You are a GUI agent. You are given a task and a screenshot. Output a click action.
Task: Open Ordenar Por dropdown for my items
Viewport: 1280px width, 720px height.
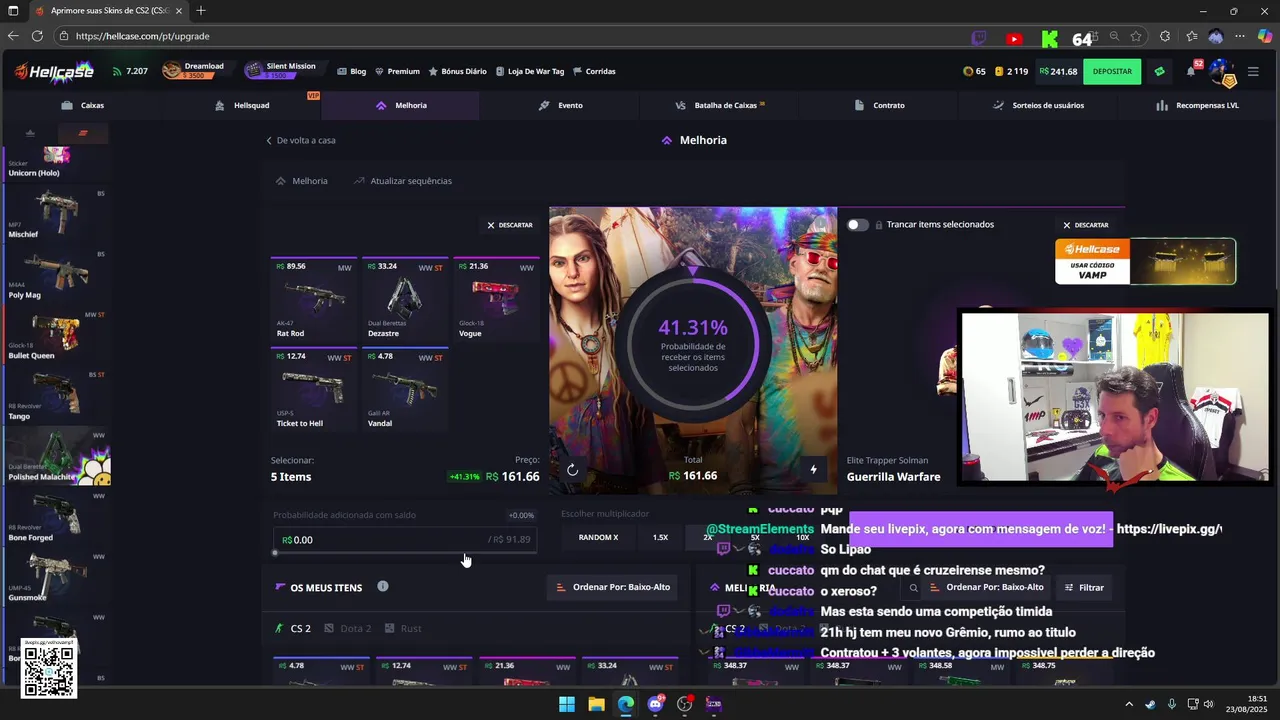point(613,587)
